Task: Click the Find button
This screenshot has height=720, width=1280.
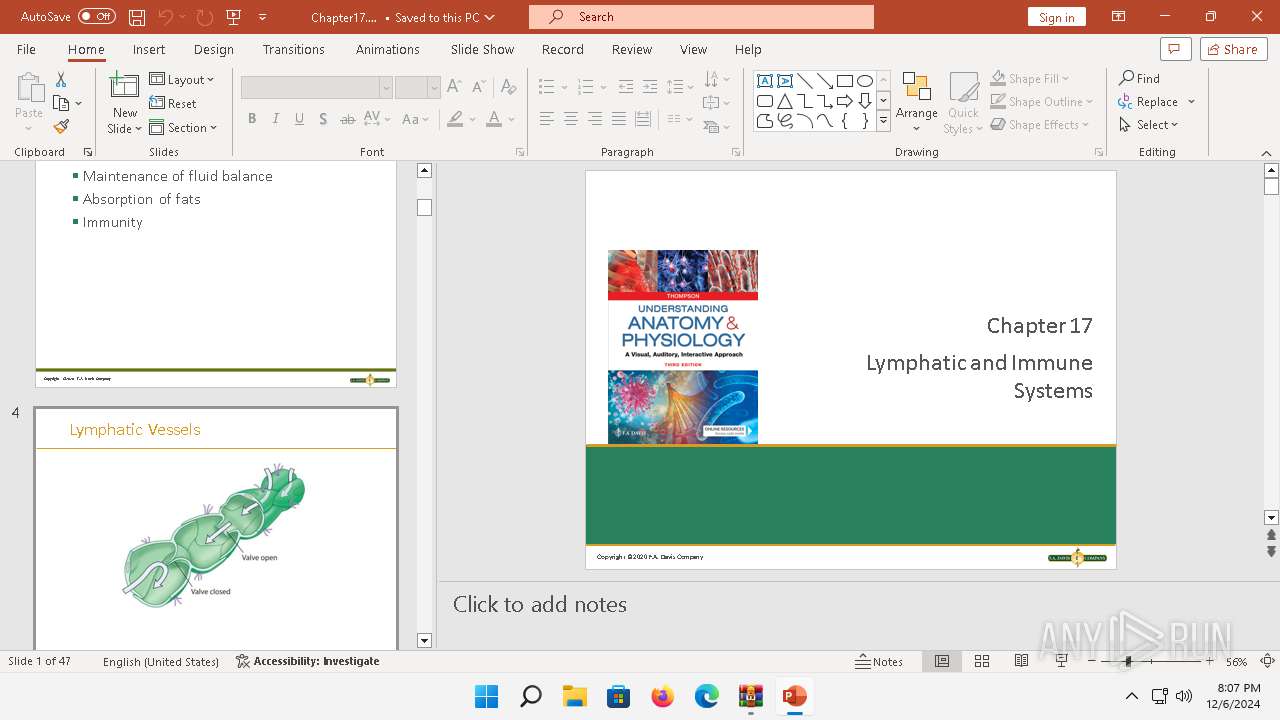Action: 1140,78
